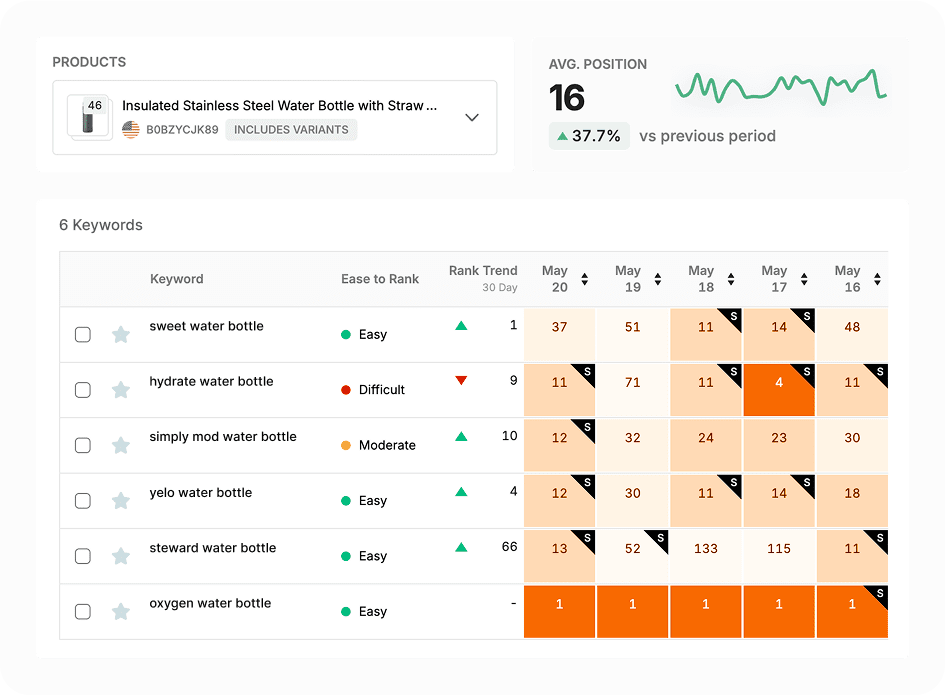Image resolution: width=945 pixels, height=695 pixels.
Task: Mark yelo water bottle as starred
Action: click(x=121, y=501)
